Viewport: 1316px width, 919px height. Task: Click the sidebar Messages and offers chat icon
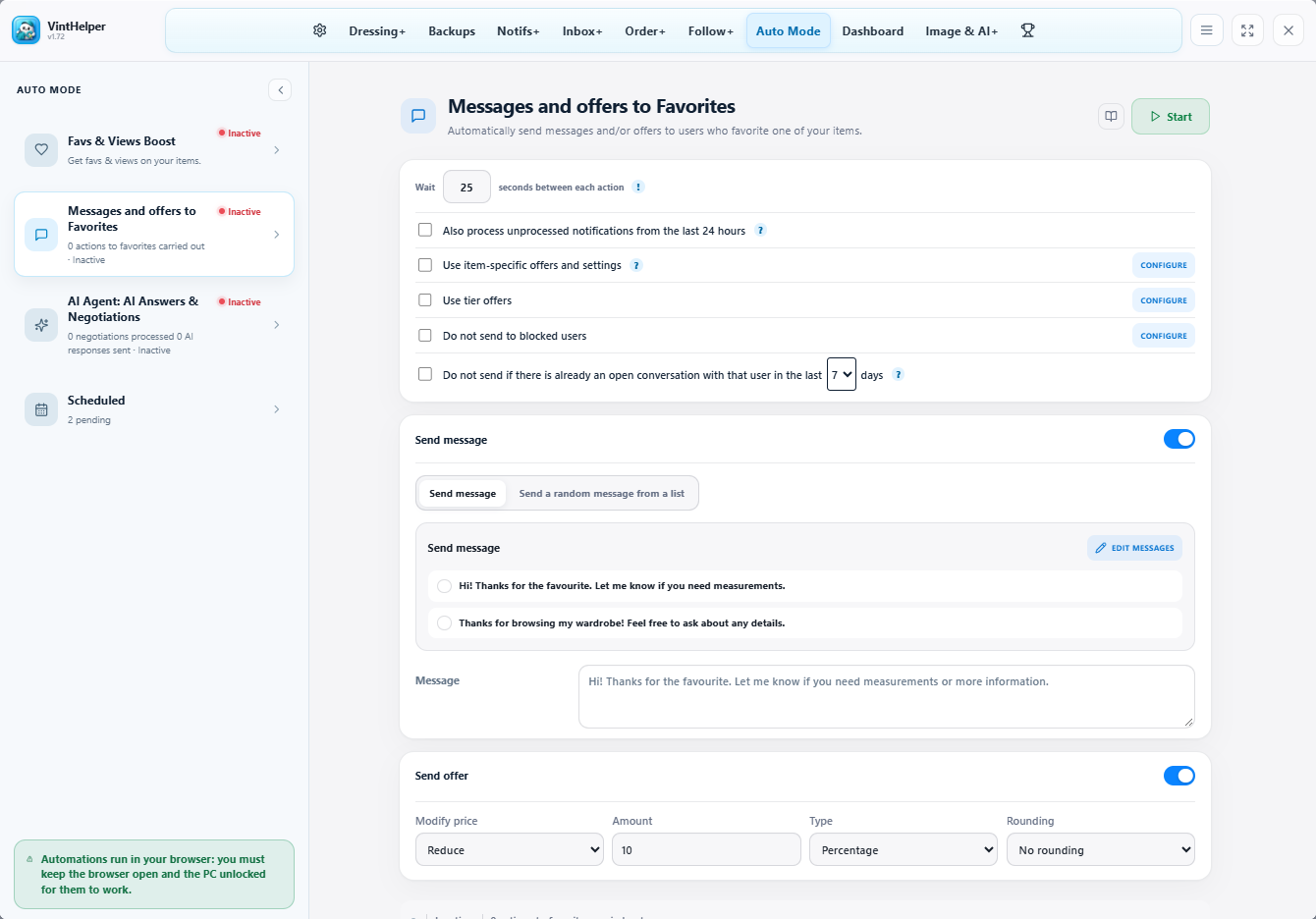(41, 235)
